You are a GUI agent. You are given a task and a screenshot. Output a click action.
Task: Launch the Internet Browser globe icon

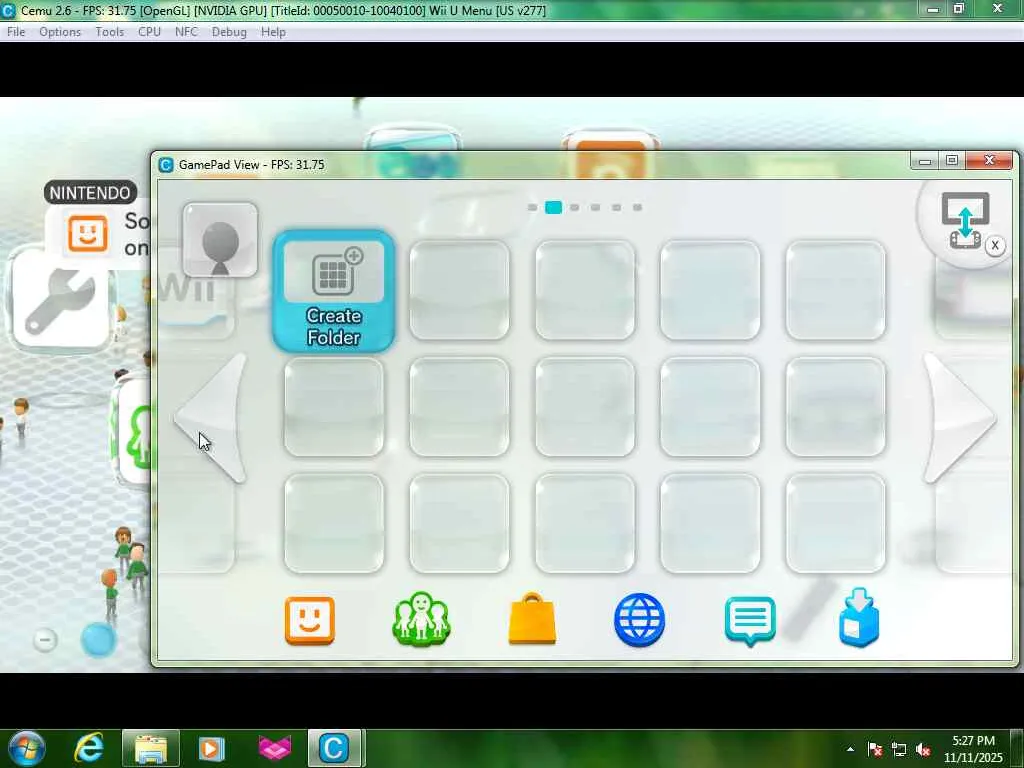click(x=639, y=620)
